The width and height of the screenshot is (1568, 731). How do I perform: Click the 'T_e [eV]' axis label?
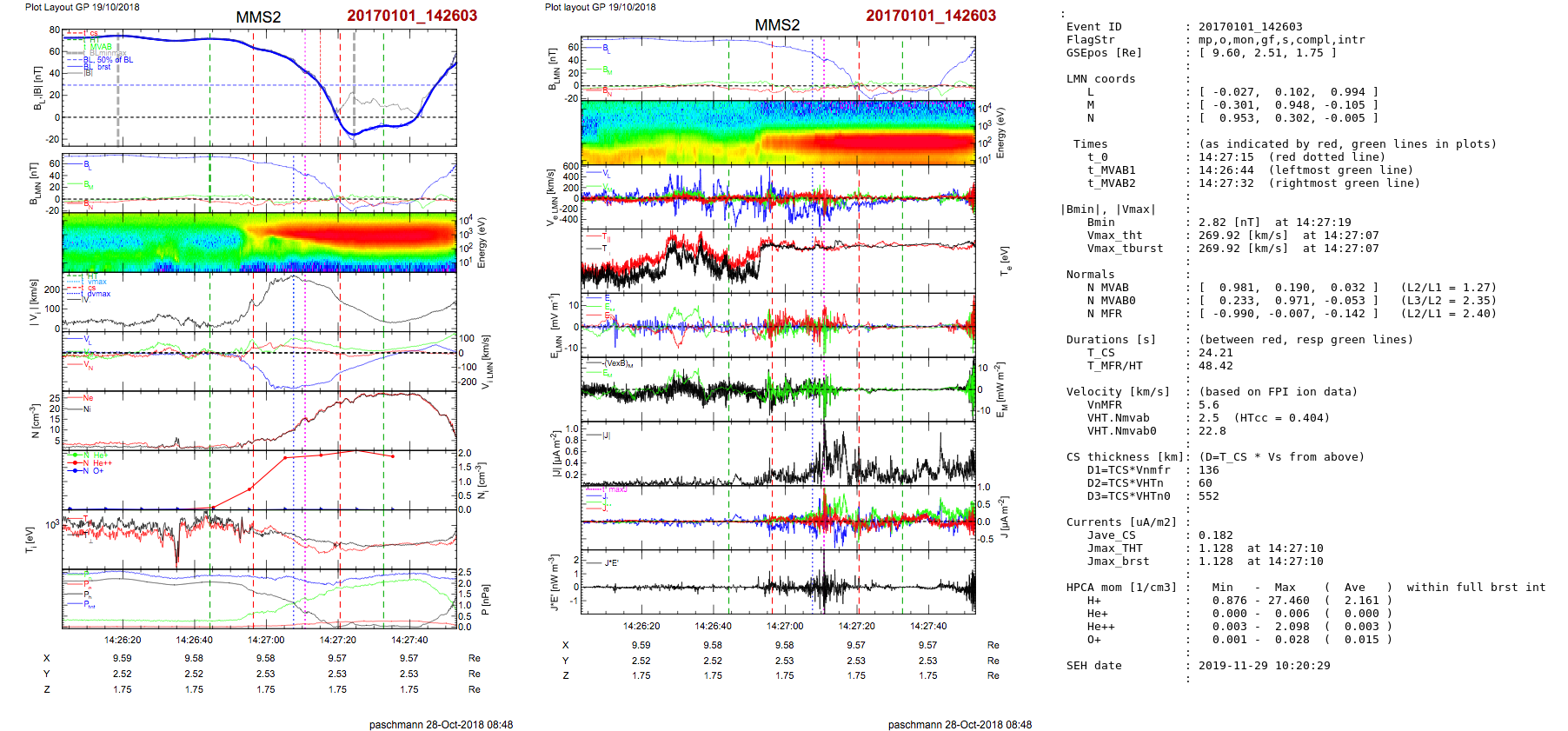point(1005,260)
